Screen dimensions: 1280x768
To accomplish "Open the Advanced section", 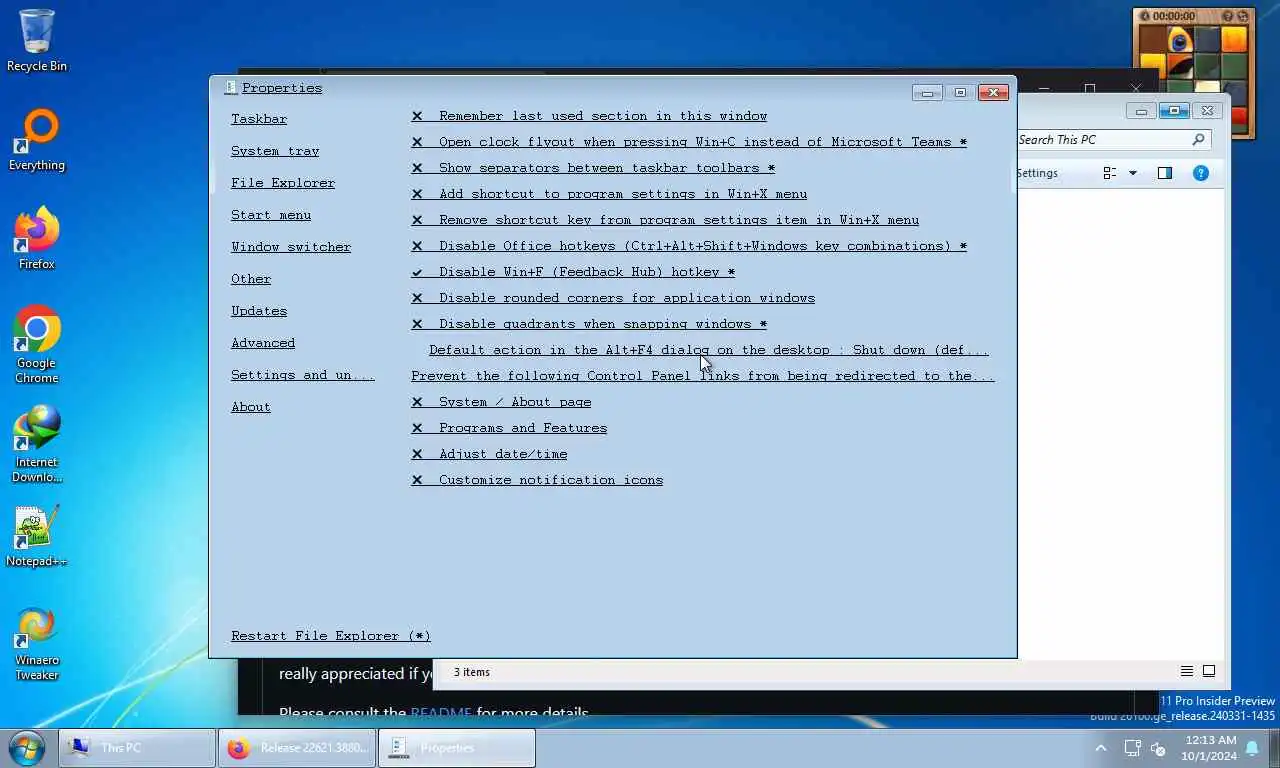I will [263, 343].
